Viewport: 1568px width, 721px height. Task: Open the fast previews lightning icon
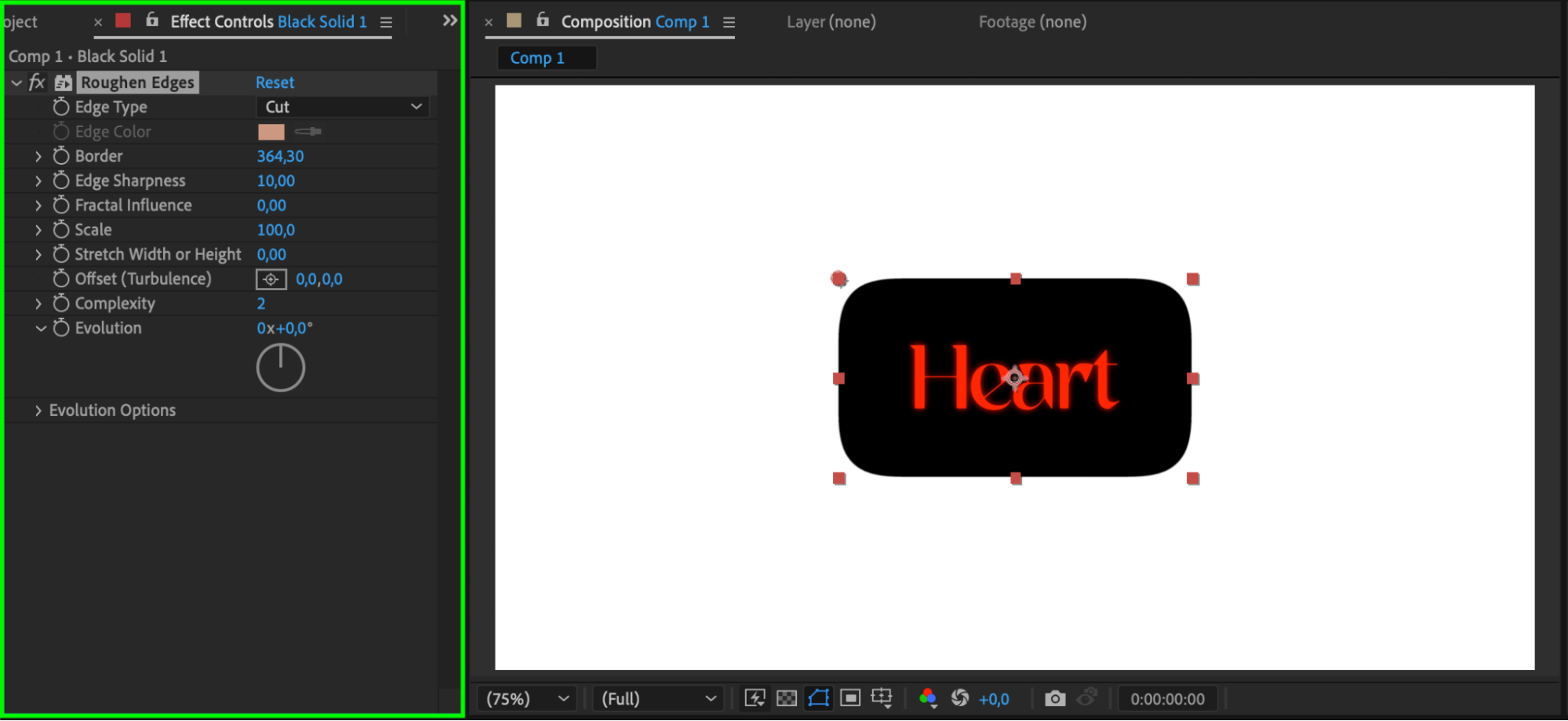pyautogui.click(x=755, y=697)
